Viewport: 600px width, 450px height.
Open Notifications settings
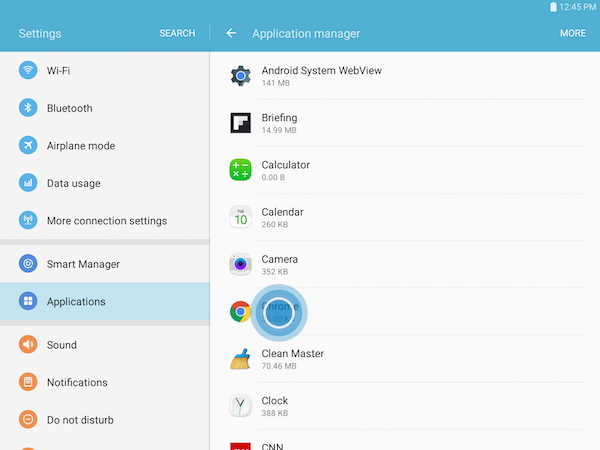tap(105, 382)
